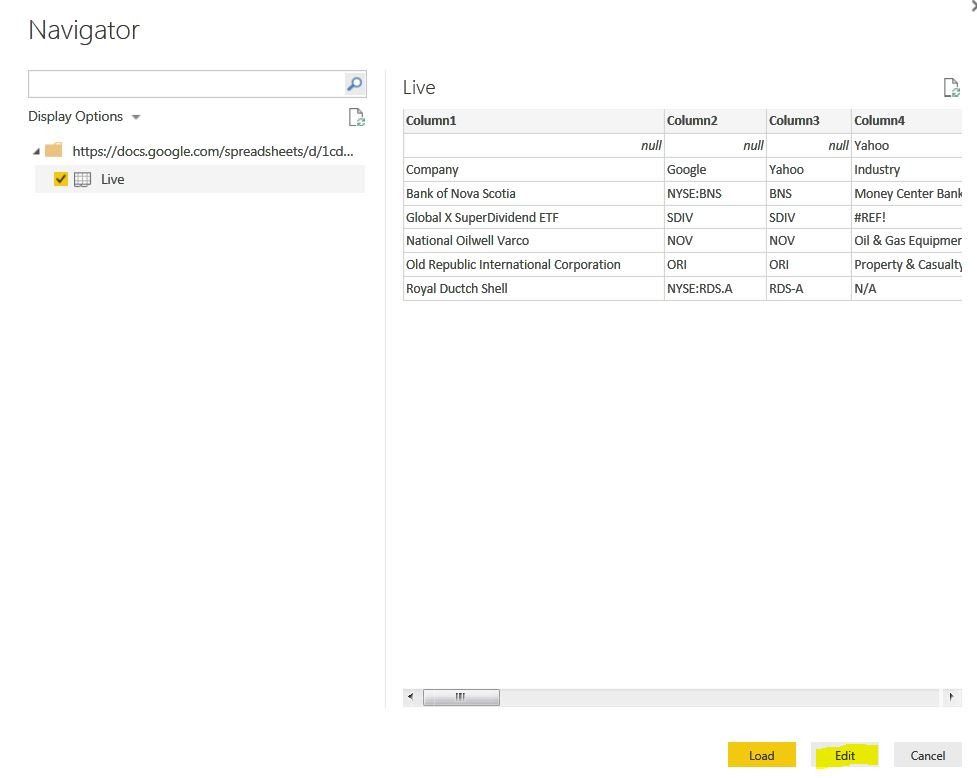
Task: Click the horizontal scrollbar thumb in preview
Action: (460, 697)
